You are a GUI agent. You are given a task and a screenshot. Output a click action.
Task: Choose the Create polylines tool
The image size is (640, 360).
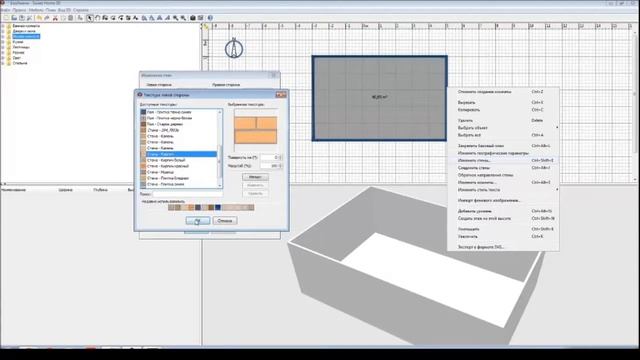(x=121, y=18)
